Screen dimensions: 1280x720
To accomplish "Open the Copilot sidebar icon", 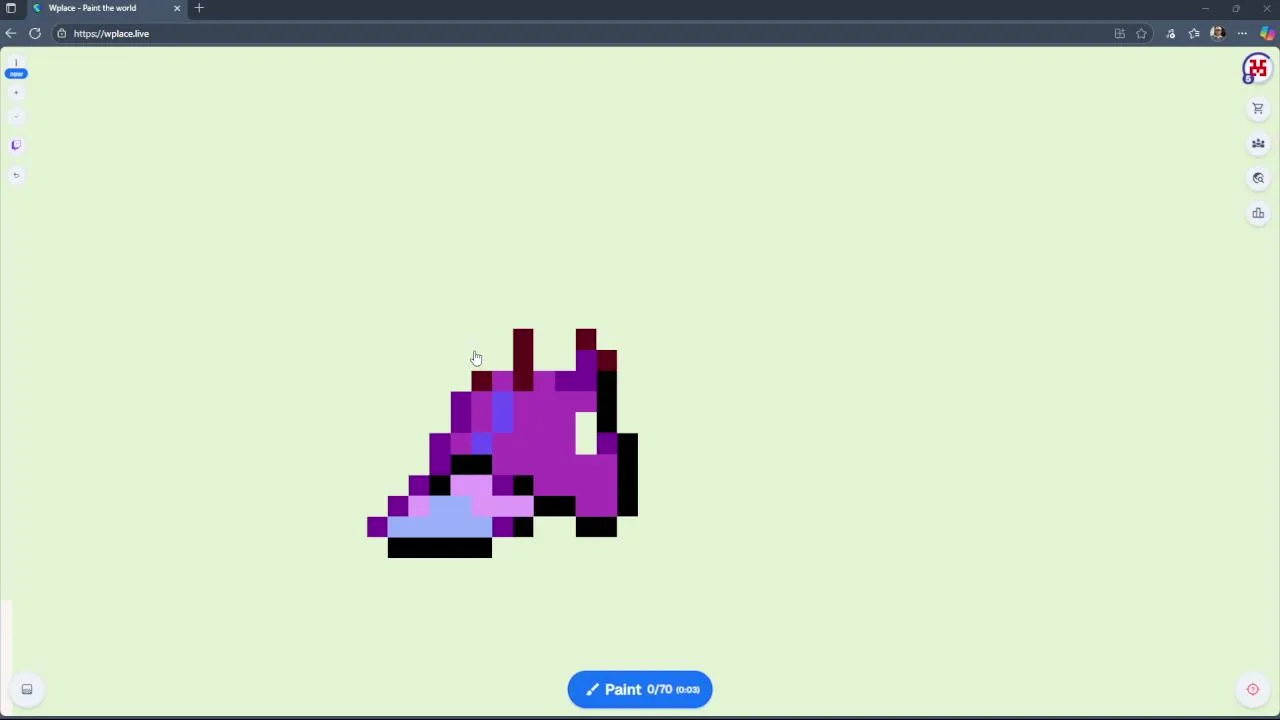I will point(1267,33).
